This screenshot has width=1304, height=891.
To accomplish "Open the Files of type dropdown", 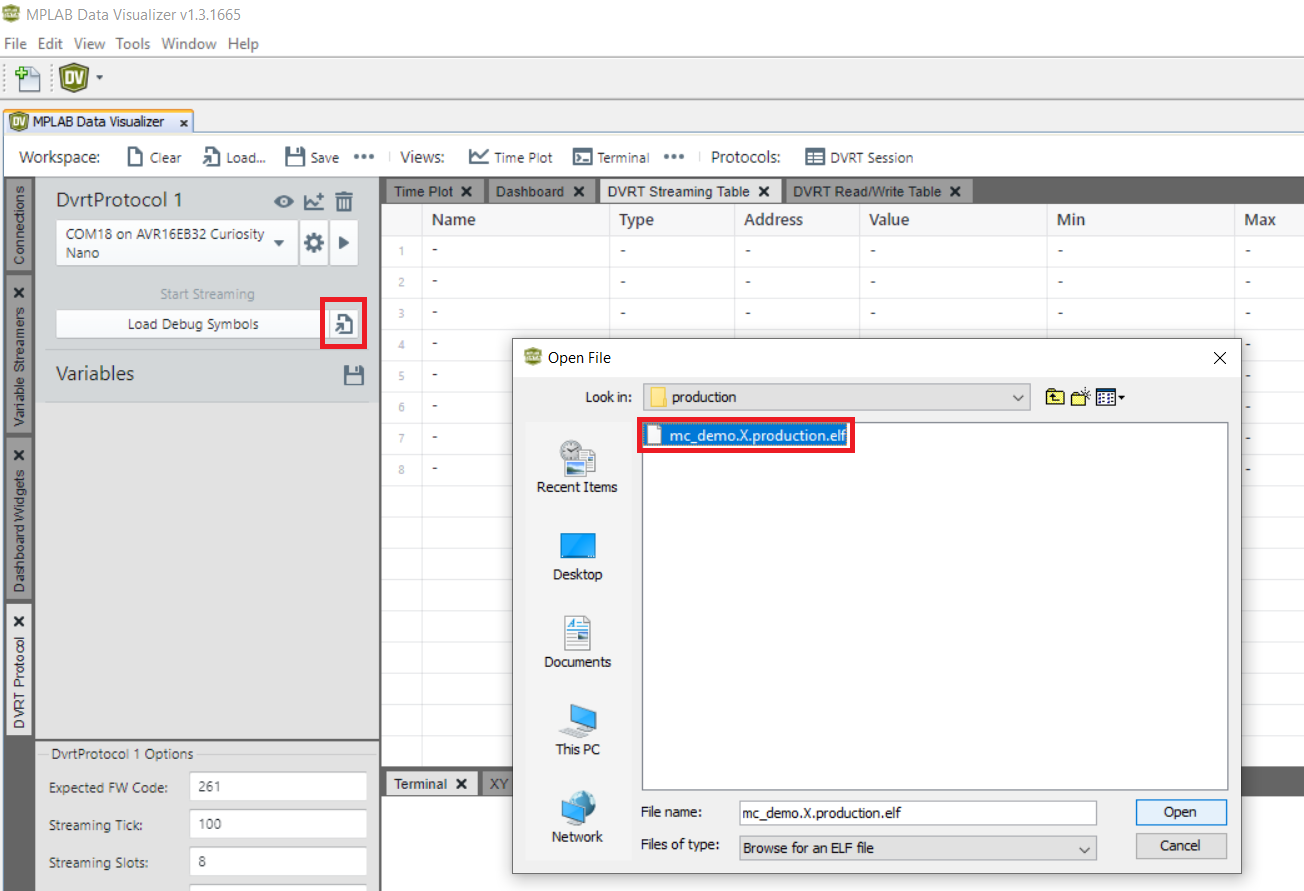I will pos(917,848).
